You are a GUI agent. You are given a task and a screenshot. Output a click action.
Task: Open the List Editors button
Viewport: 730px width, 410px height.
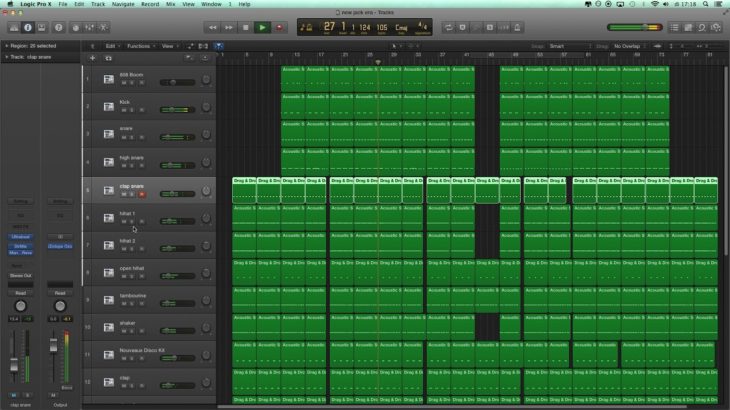674,27
